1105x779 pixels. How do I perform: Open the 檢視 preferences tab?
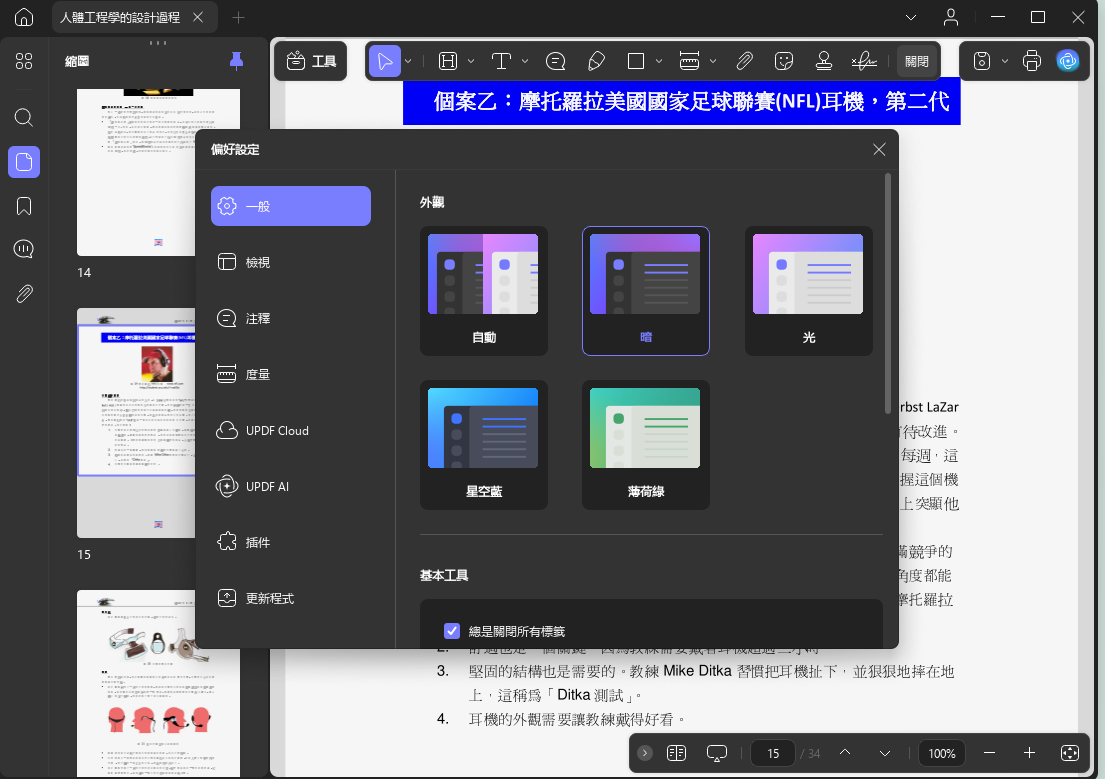[291, 262]
